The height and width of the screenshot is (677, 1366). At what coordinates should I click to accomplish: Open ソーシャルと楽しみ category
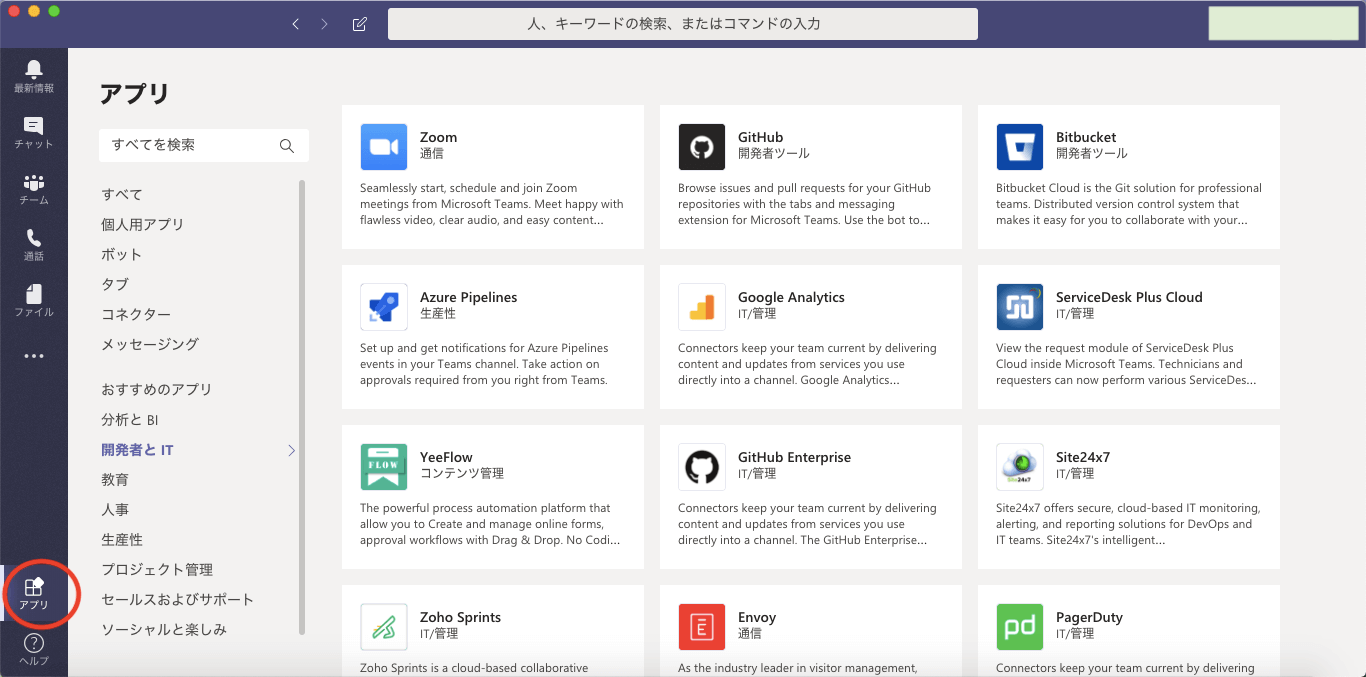(x=164, y=630)
